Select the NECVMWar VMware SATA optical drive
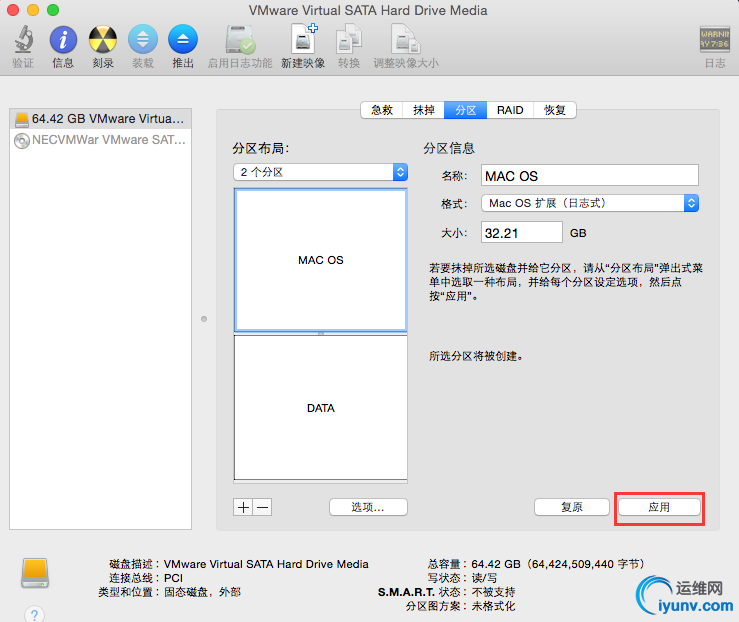Screen dimensions: 739x622 (100, 140)
